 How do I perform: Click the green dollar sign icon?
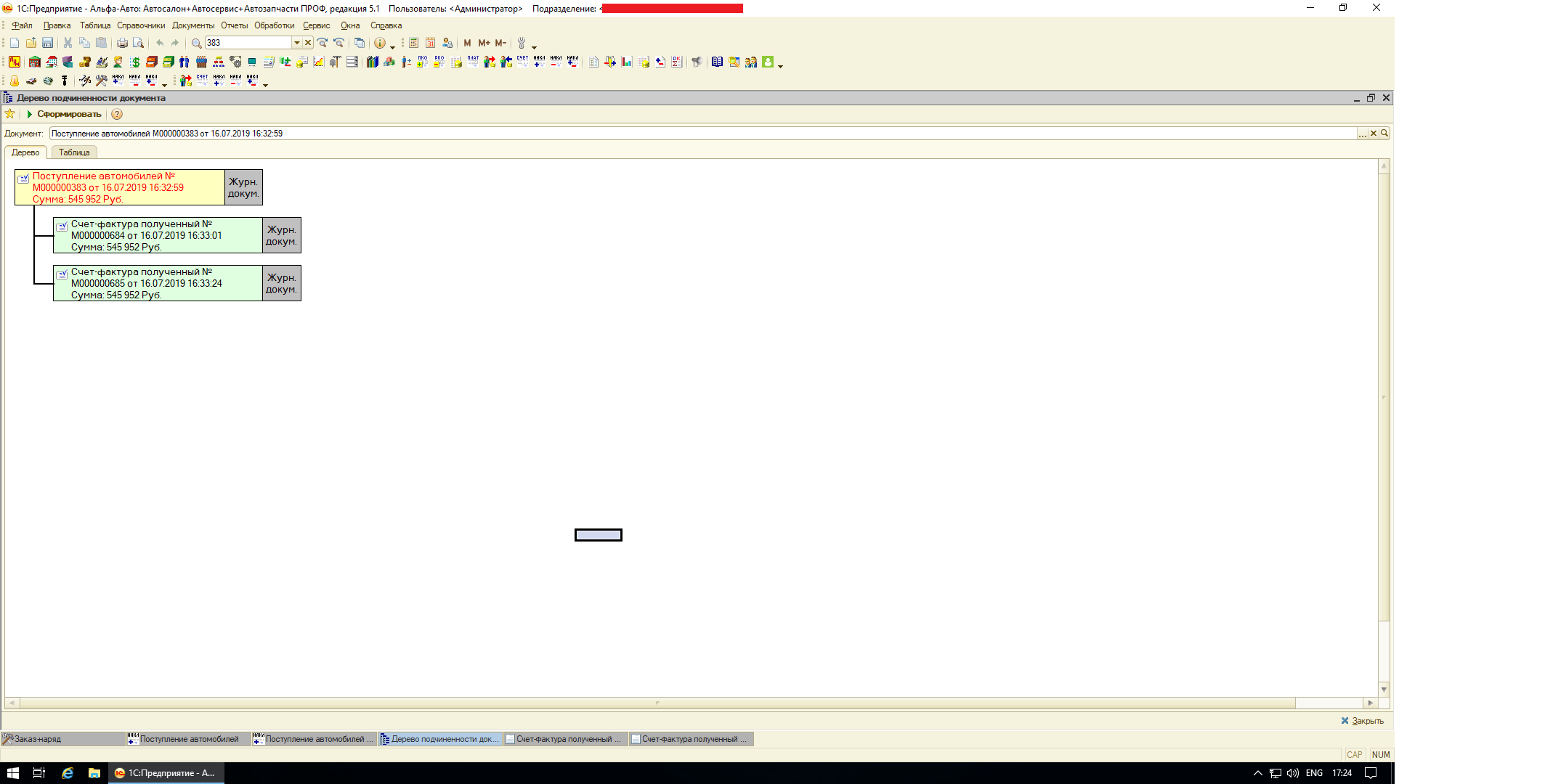135,62
